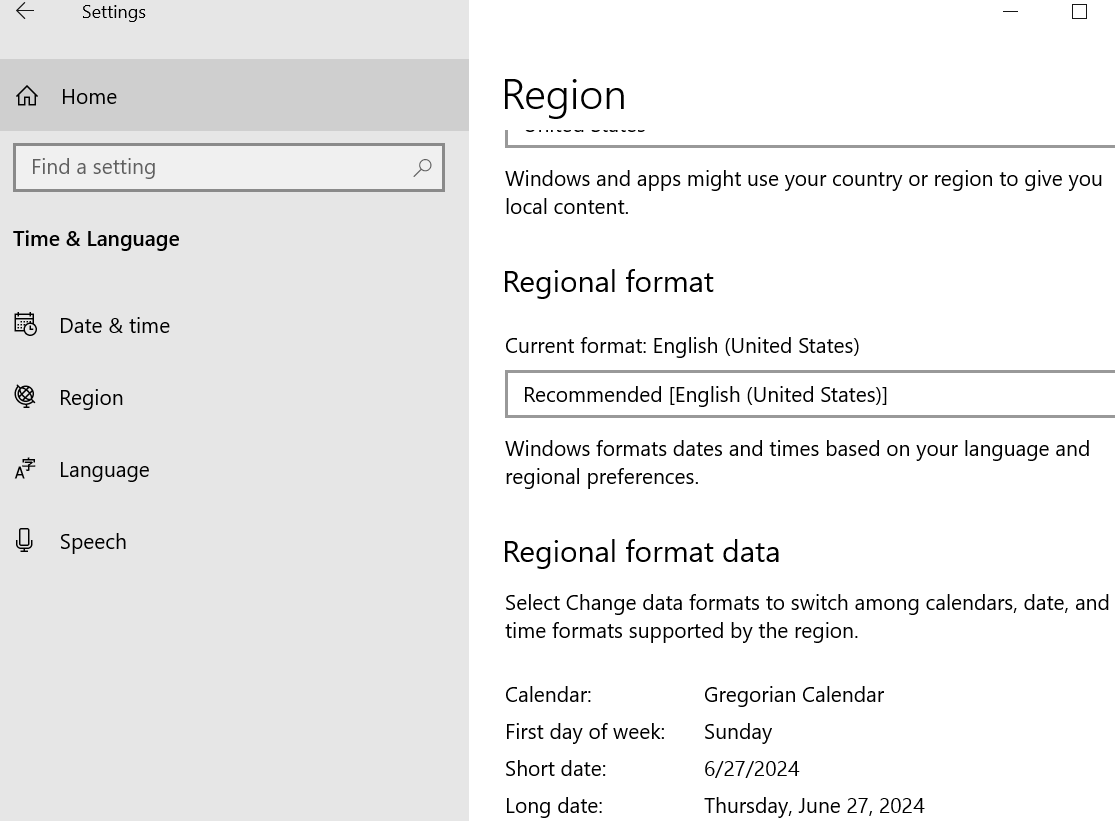
Task: Open Speech settings via the microphone icon
Action: [25, 541]
